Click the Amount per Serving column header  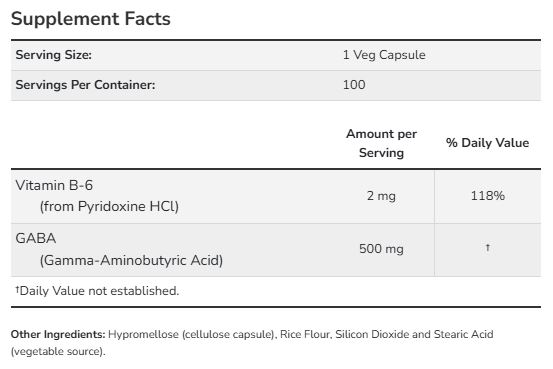pos(381,143)
